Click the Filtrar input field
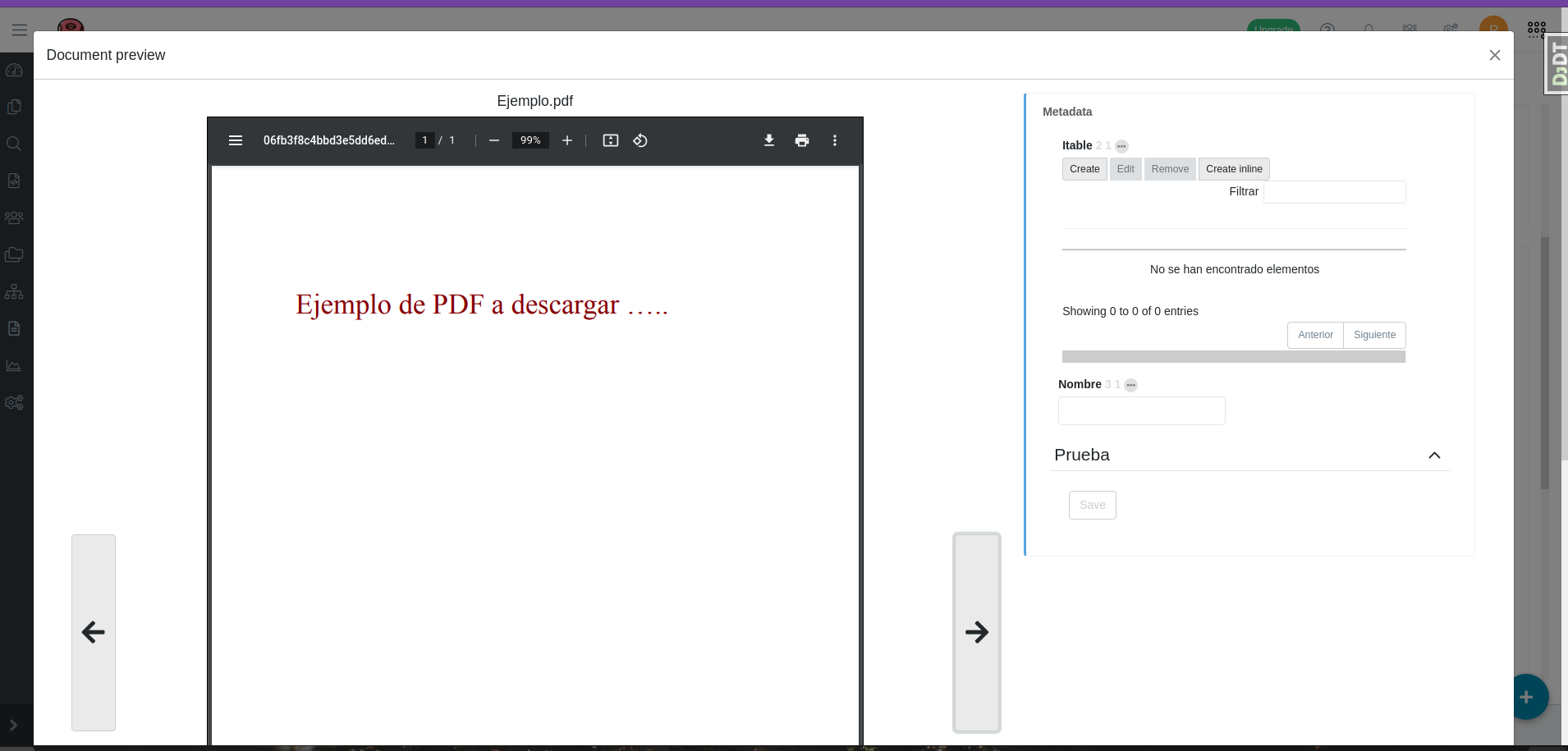 pos(1333,192)
